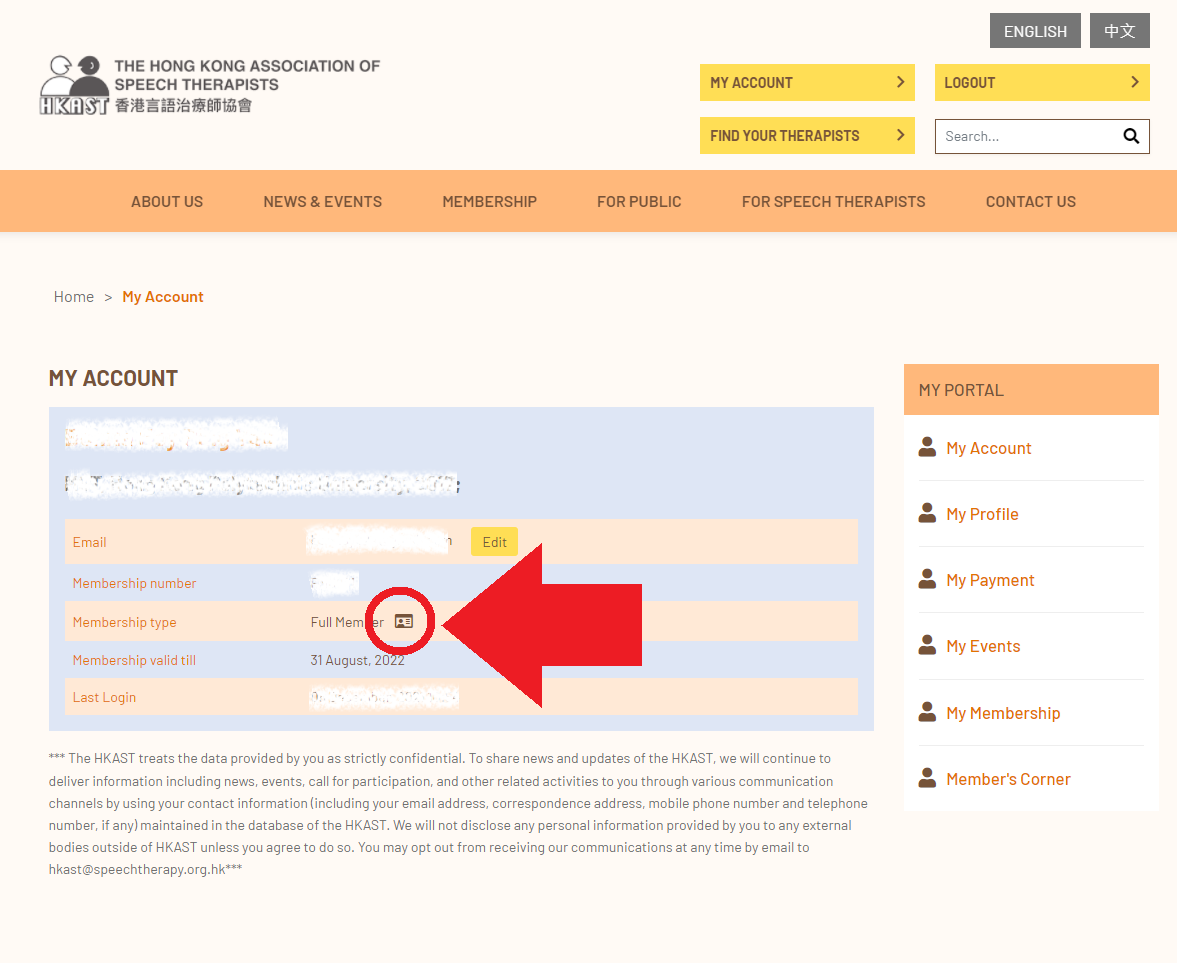Expand the News & Events menu
The width and height of the screenshot is (1177, 963).
click(x=322, y=201)
